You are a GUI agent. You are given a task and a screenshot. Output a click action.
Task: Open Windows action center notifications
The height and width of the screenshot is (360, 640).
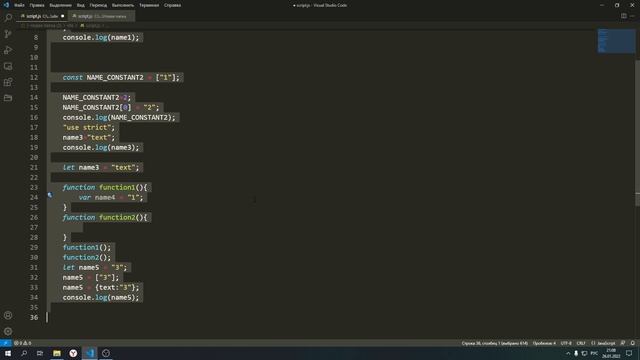629,353
